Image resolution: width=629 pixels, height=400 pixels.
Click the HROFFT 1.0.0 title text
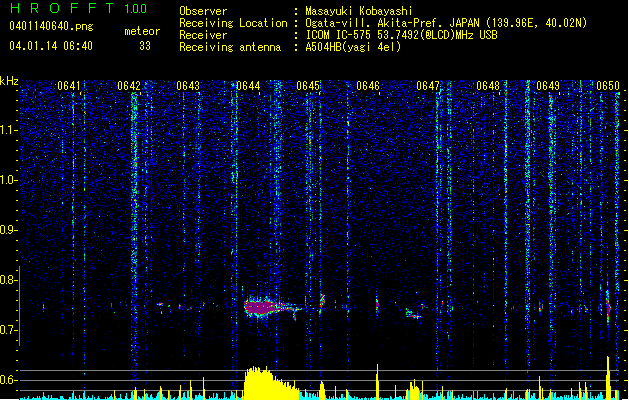point(79,8)
